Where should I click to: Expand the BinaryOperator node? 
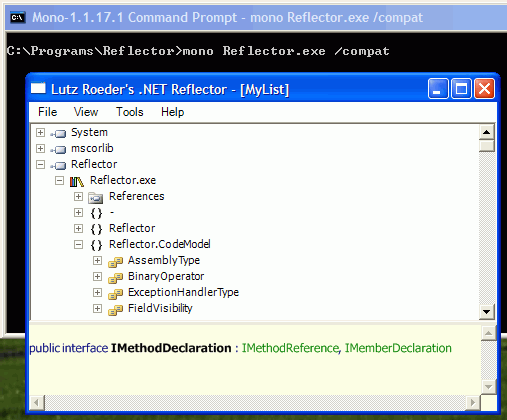pyautogui.click(x=97, y=276)
